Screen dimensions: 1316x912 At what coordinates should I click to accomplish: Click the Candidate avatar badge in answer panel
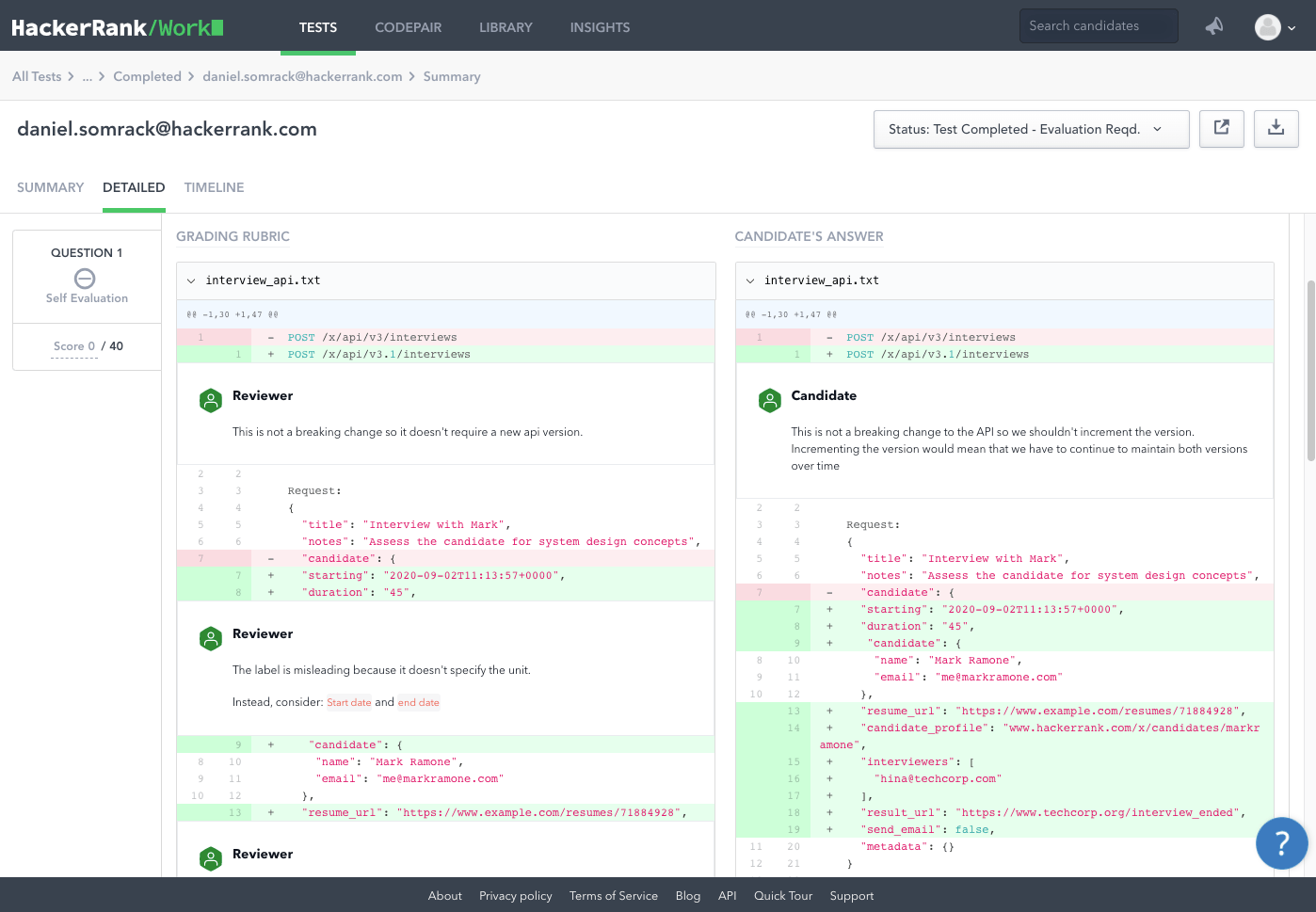(x=770, y=400)
